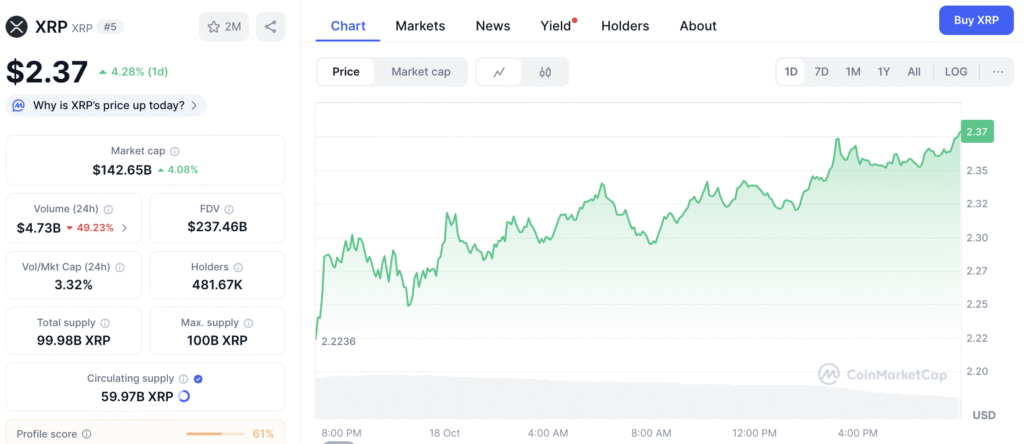Click the Market cap info icon
This screenshot has width=1024, height=444.
coord(175,151)
